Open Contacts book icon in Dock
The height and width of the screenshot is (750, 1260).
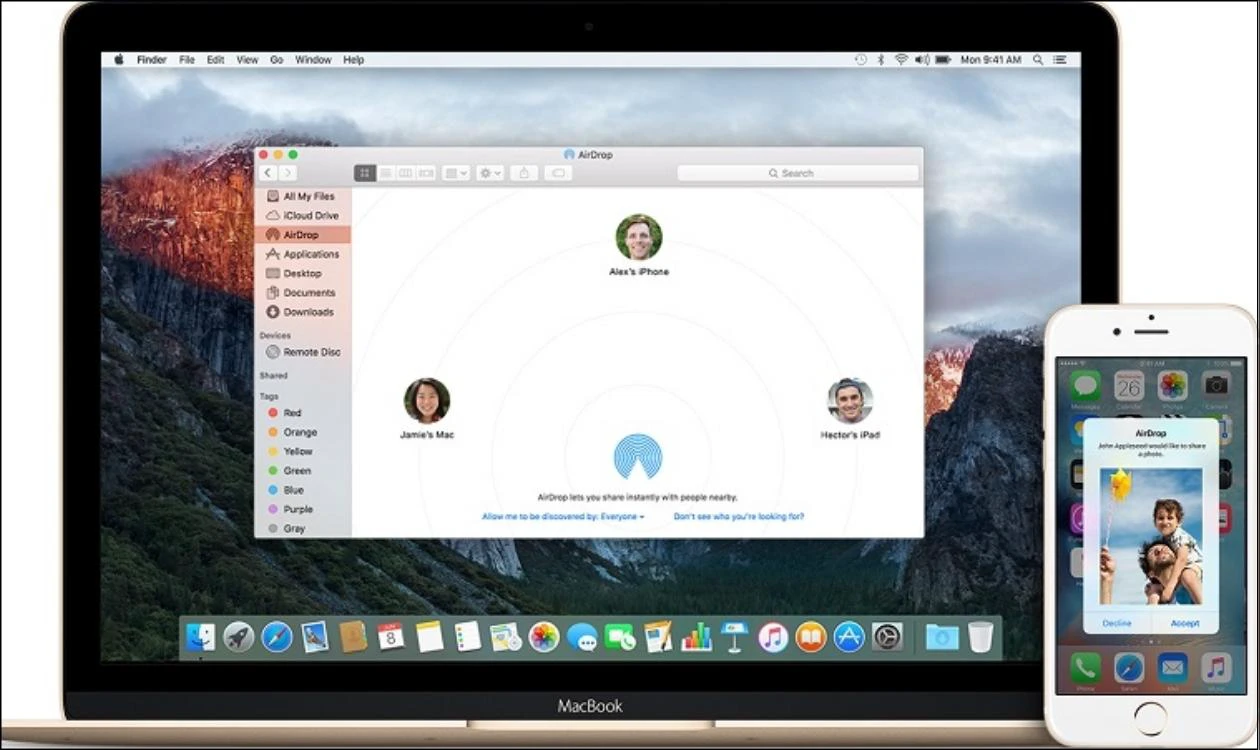(x=353, y=636)
